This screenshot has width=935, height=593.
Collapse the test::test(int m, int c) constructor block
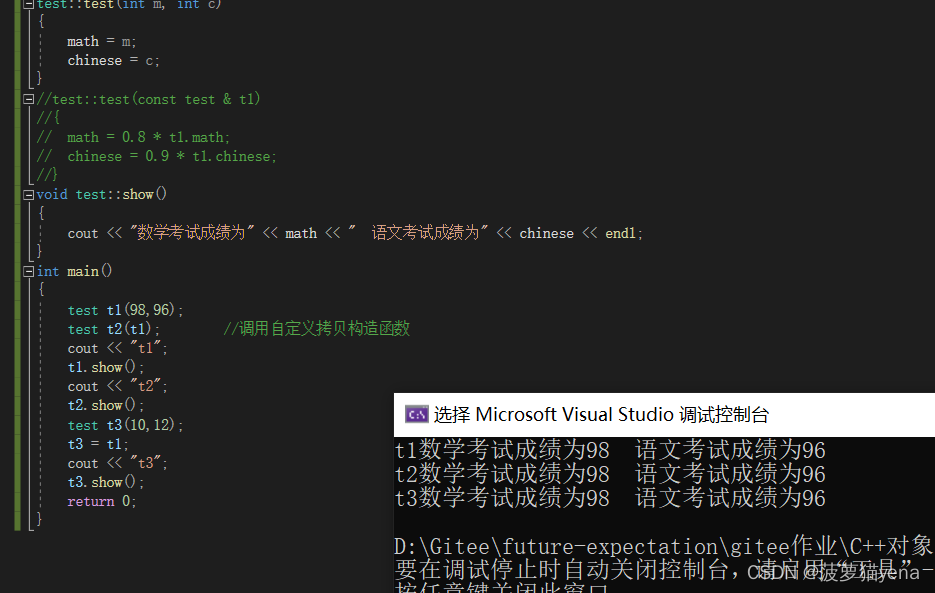28,4
